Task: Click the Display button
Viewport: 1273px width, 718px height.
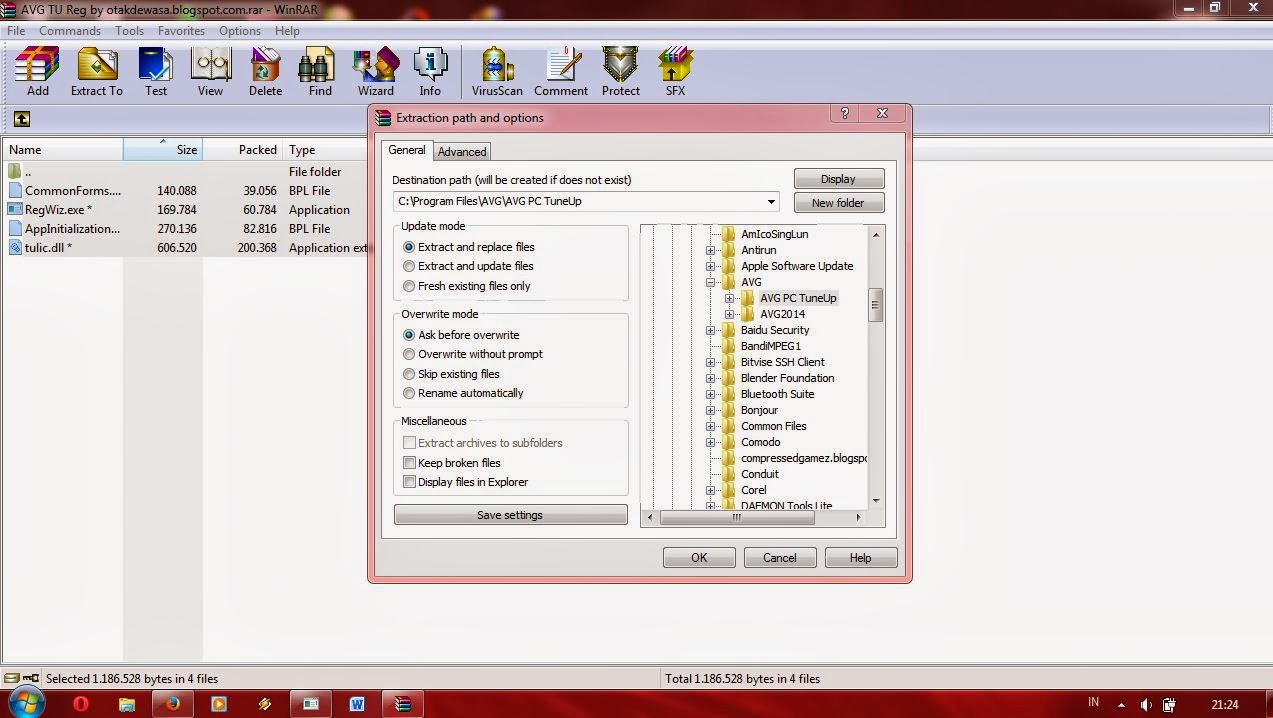Action: 838,179
